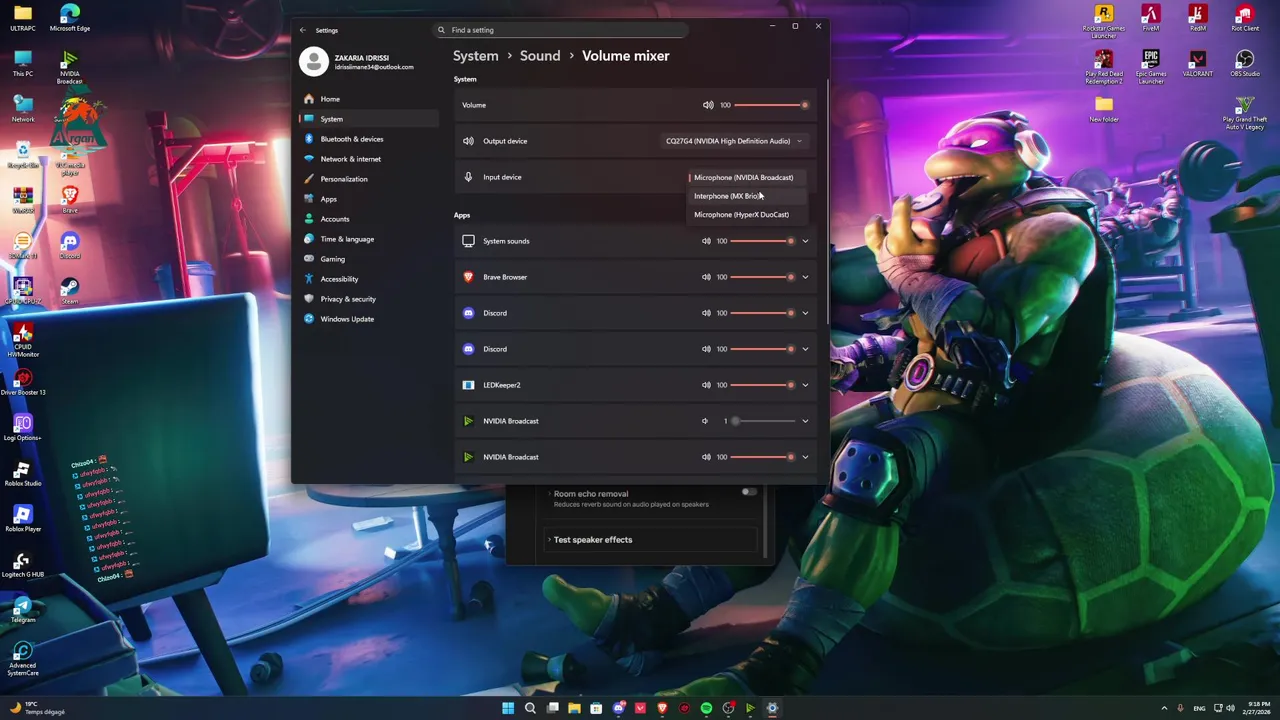Mute the system Volume speaker icon
Screen dimensions: 1280x720
tap(708, 105)
